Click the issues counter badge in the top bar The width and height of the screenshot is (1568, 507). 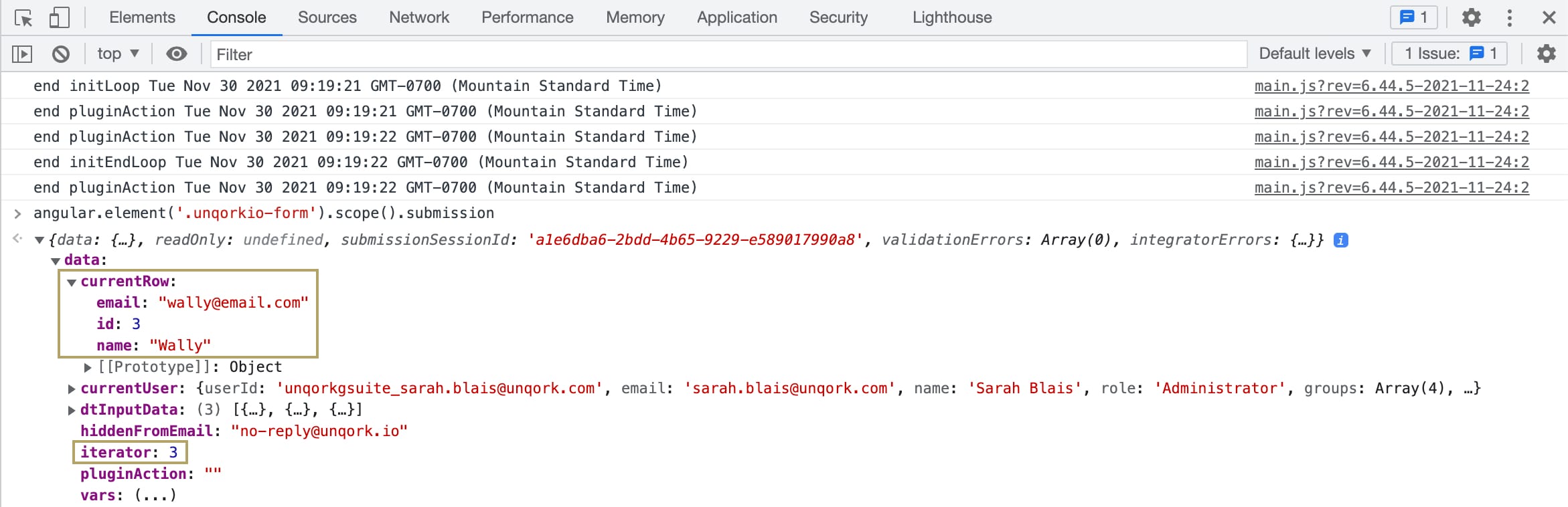point(1414,17)
